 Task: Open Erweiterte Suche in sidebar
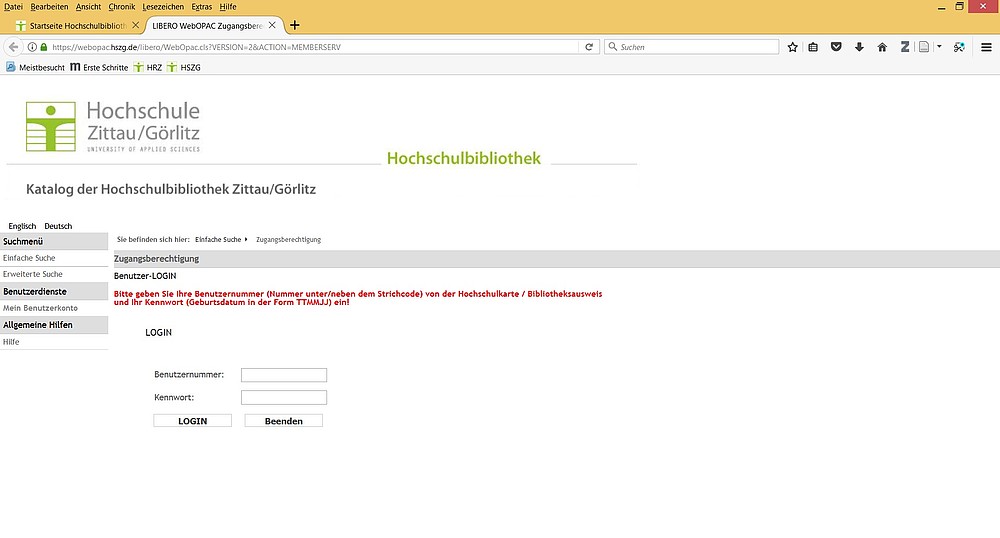[33, 274]
